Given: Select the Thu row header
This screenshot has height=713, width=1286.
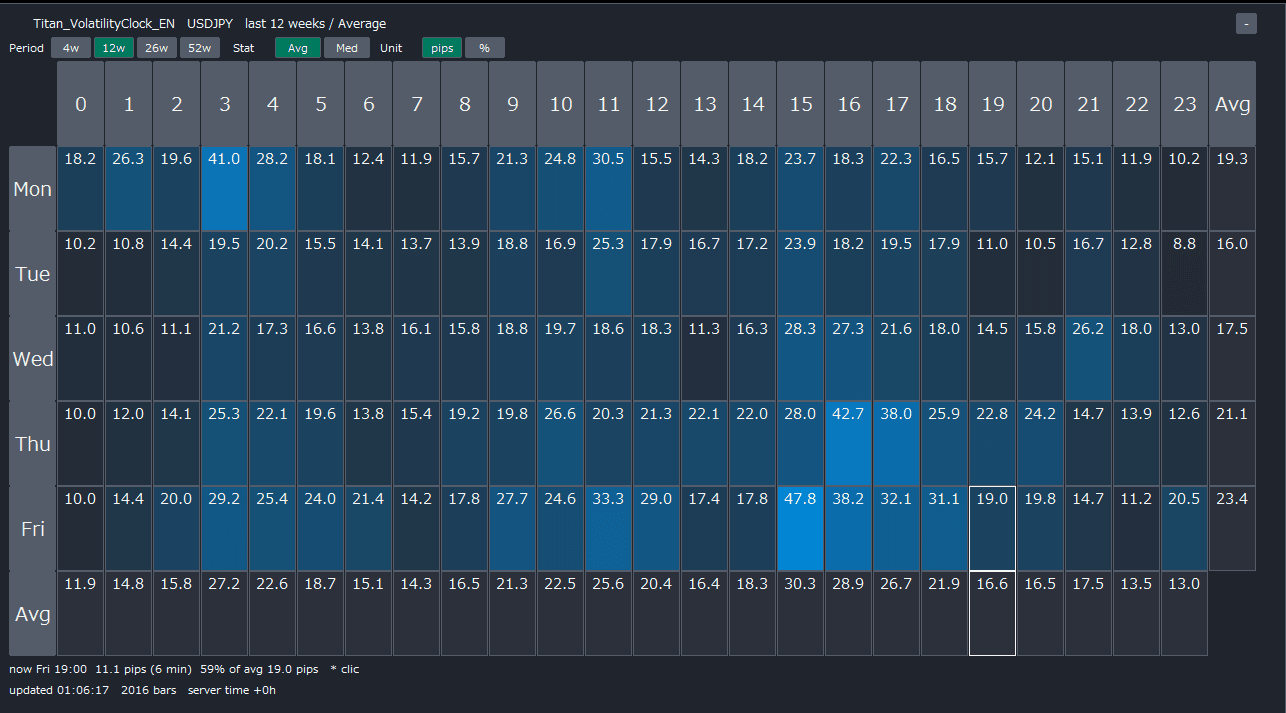Looking at the screenshot, I should point(33,444).
